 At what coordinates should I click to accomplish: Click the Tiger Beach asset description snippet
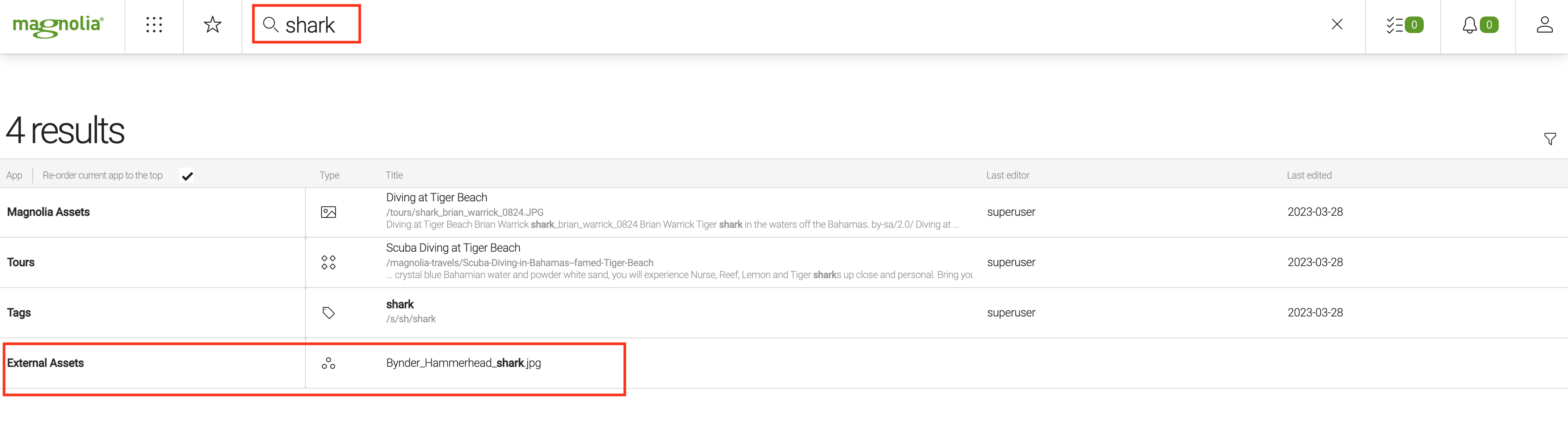click(x=672, y=225)
